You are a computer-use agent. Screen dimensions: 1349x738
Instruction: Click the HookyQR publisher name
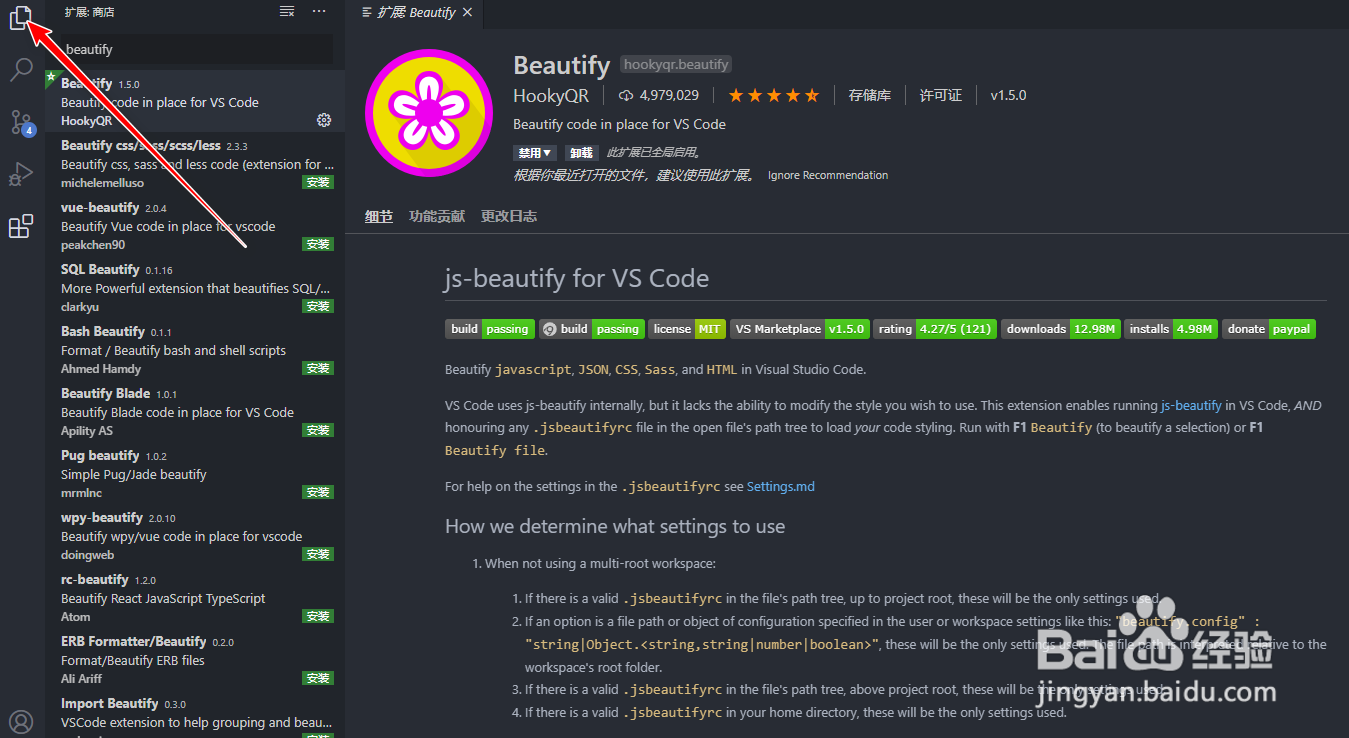(x=551, y=96)
